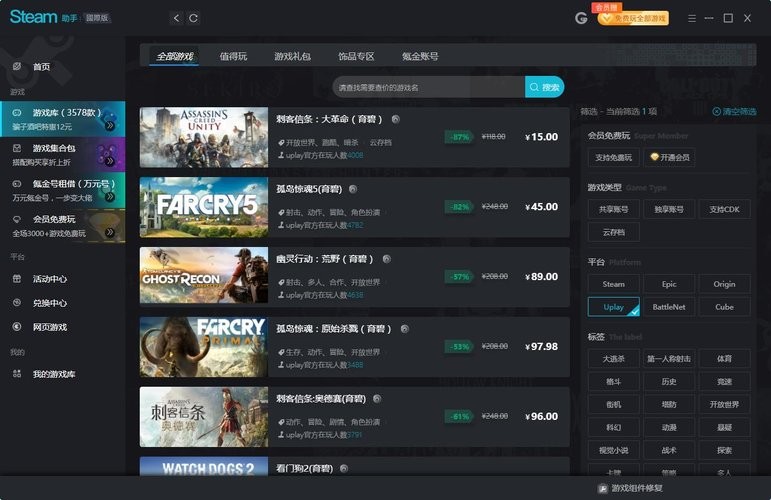Expand the 会员免费玩 arrow button
Viewport: 771px width, 500px height.
point(110,232)
